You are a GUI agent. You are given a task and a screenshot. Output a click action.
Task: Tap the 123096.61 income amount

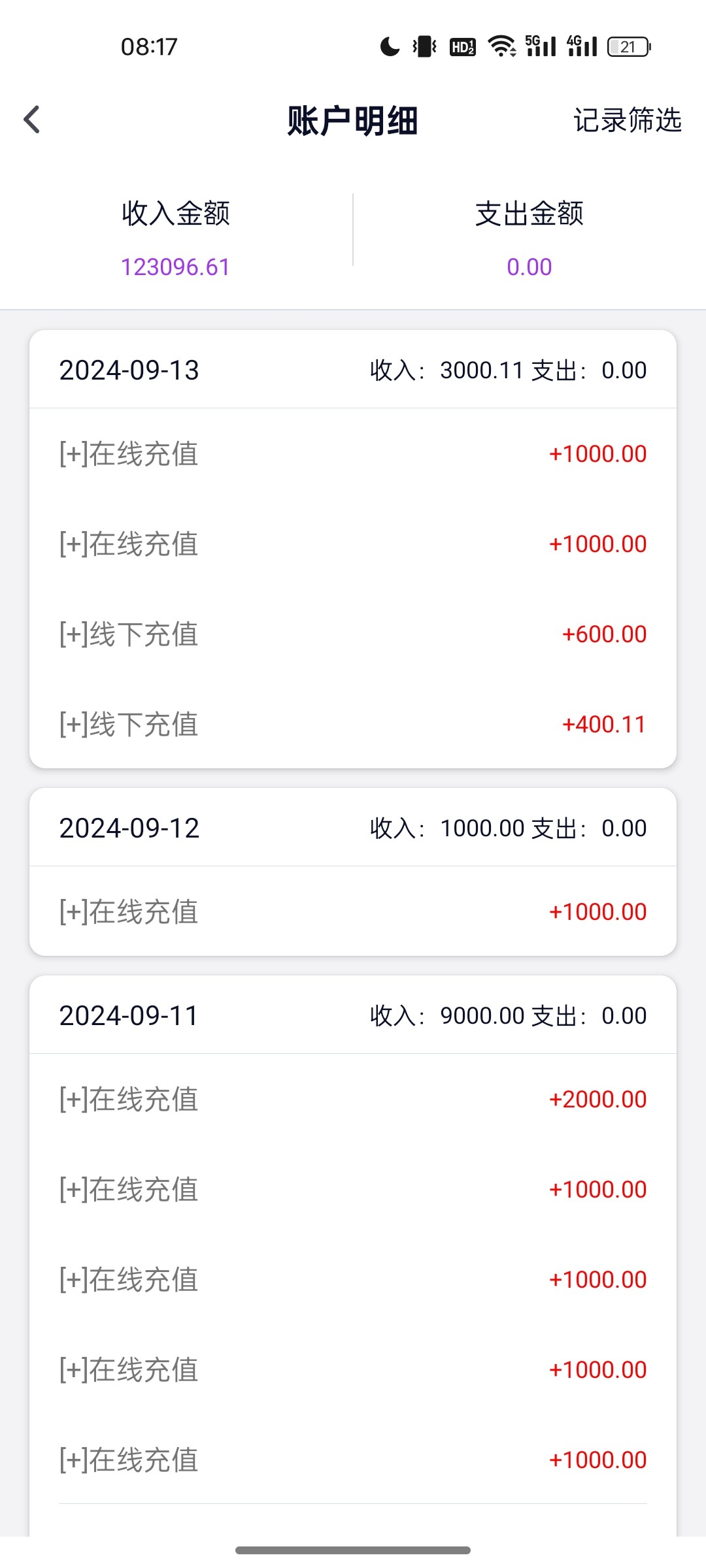click(x=176, y=267)
